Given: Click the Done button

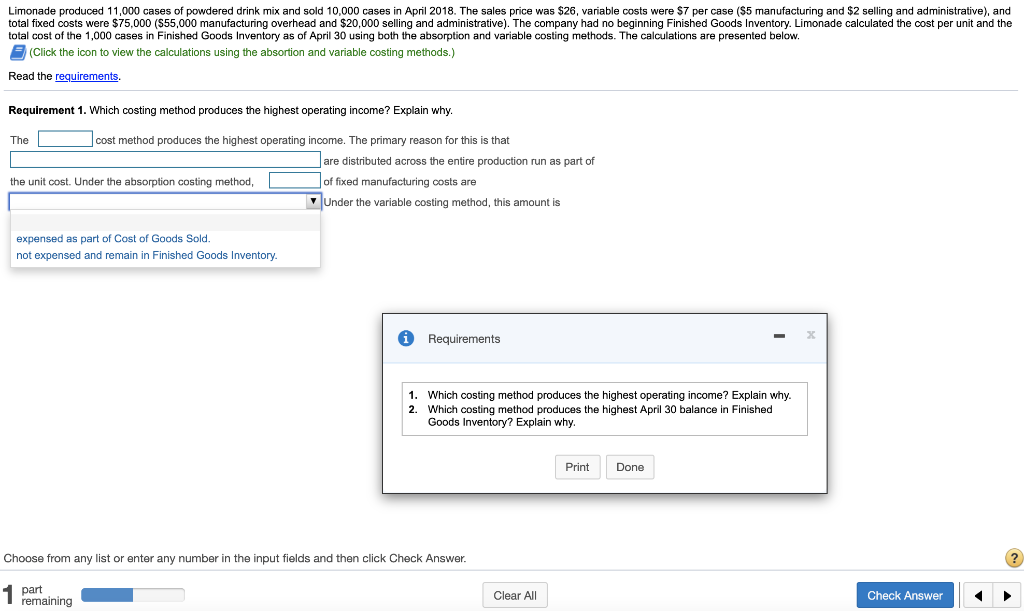Looking at the screenshot, I should pos(630,466).
